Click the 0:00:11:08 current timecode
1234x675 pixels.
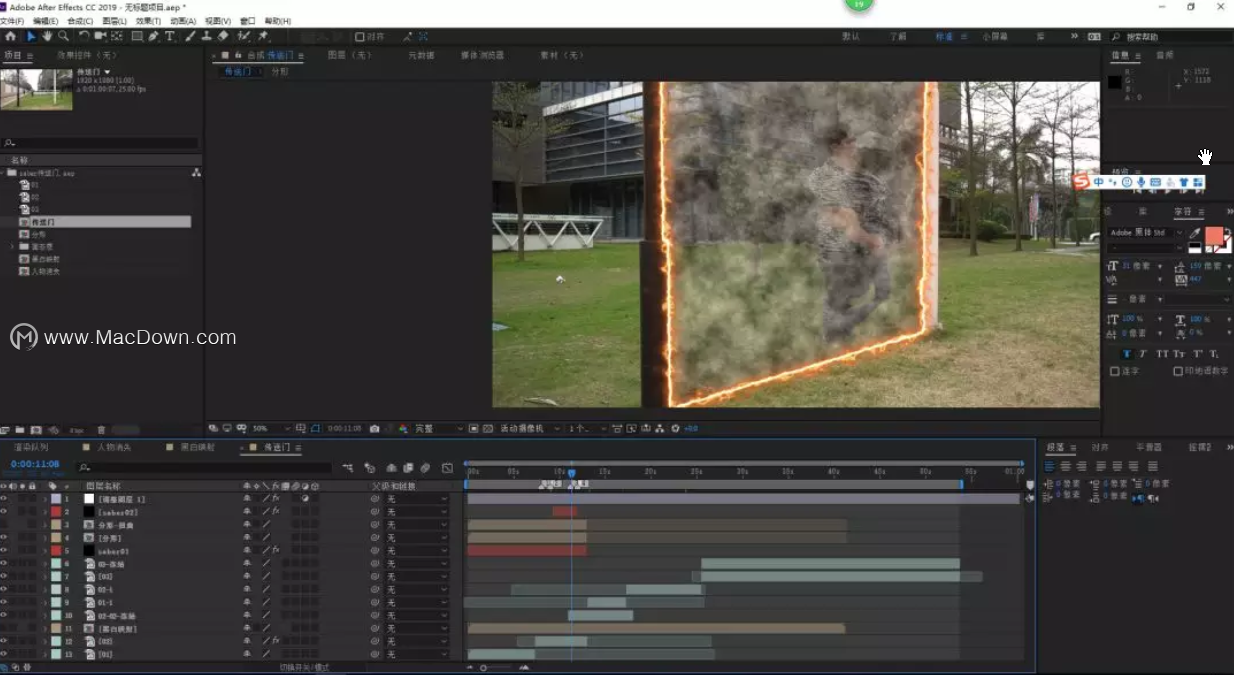(35, 464)
